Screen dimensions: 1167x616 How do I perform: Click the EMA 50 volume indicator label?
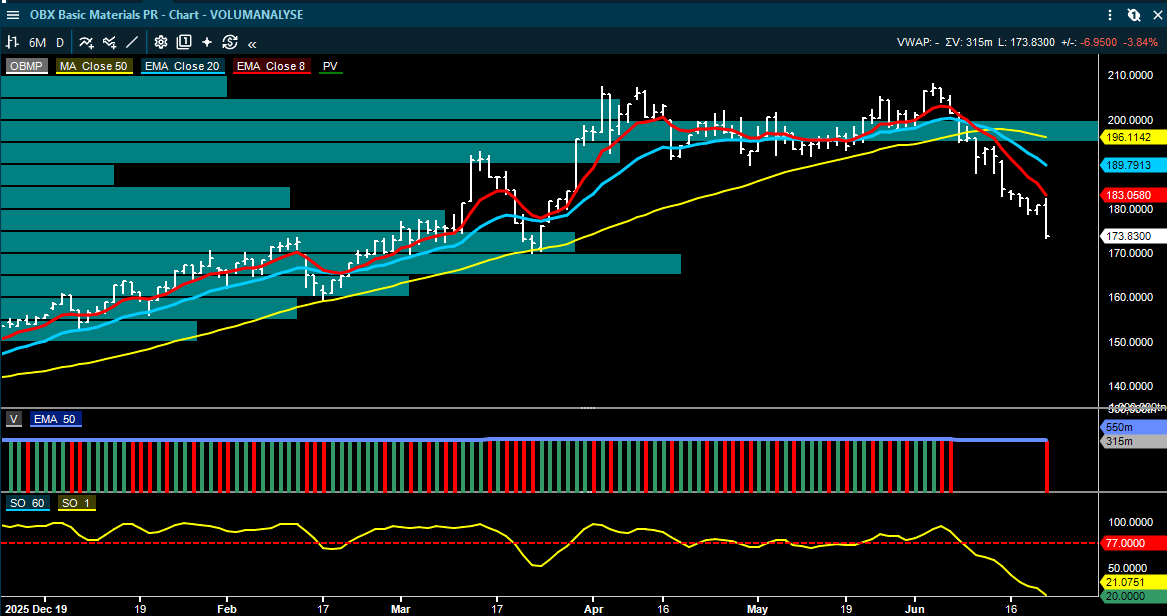pyautogui.click(x=56, y=420)
